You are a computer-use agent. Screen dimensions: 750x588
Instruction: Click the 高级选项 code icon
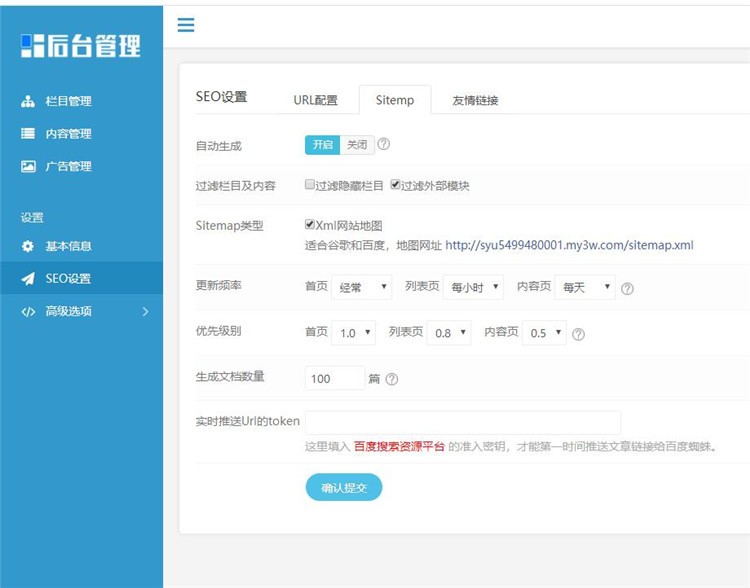tap(28, 311)
